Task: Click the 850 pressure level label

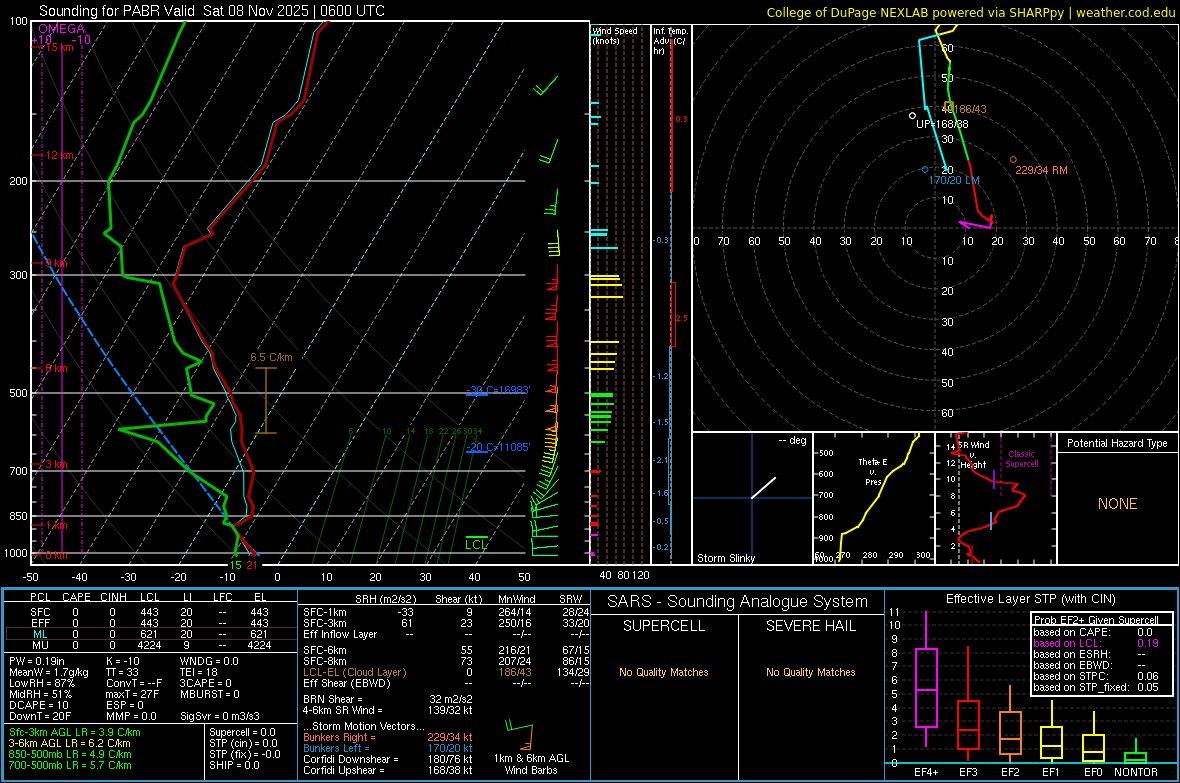Action: 18,516
